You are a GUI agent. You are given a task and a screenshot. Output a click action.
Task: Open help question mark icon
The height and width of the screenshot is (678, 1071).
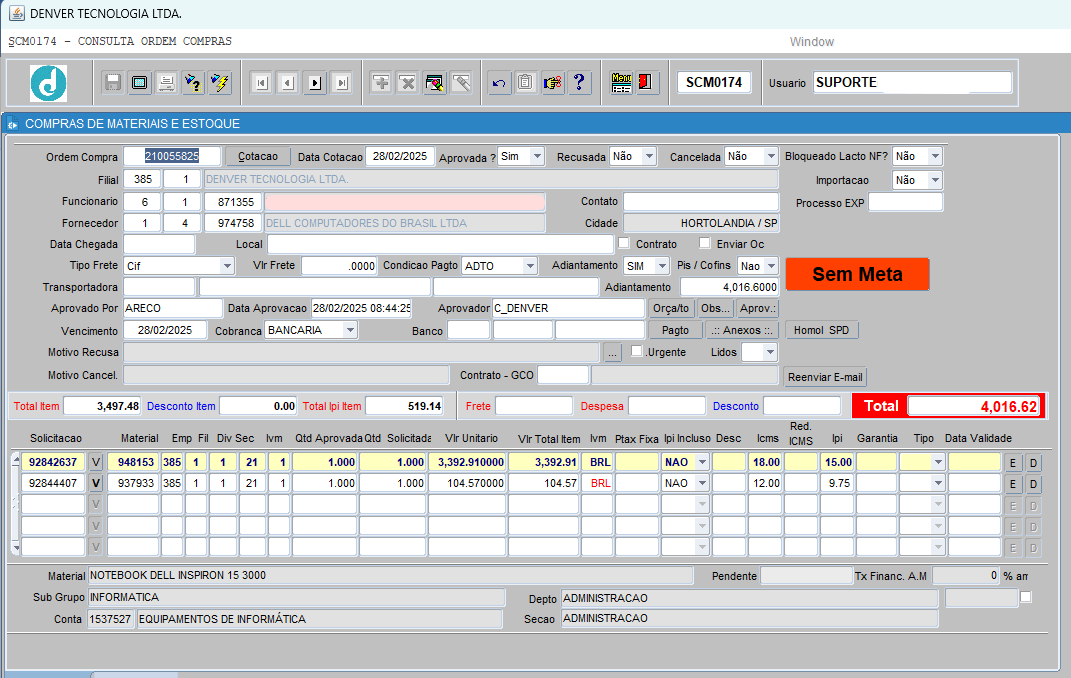578,83
